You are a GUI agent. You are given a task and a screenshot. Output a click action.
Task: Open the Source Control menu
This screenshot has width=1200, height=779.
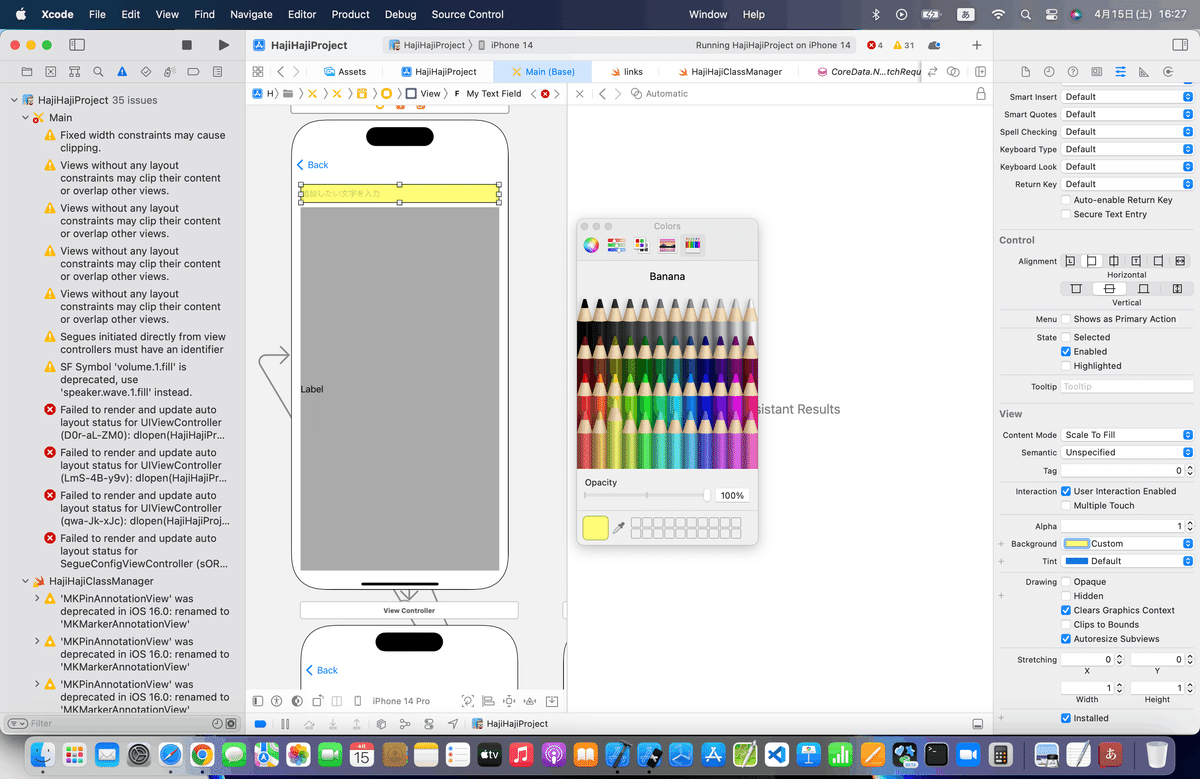pyautogui.click(x=468, y=14)
